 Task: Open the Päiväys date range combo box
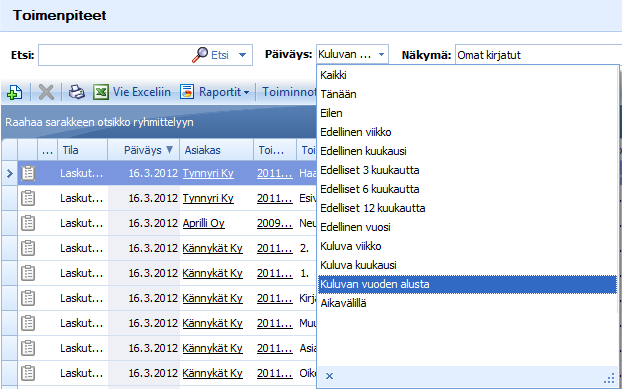[x=352, y=54]
